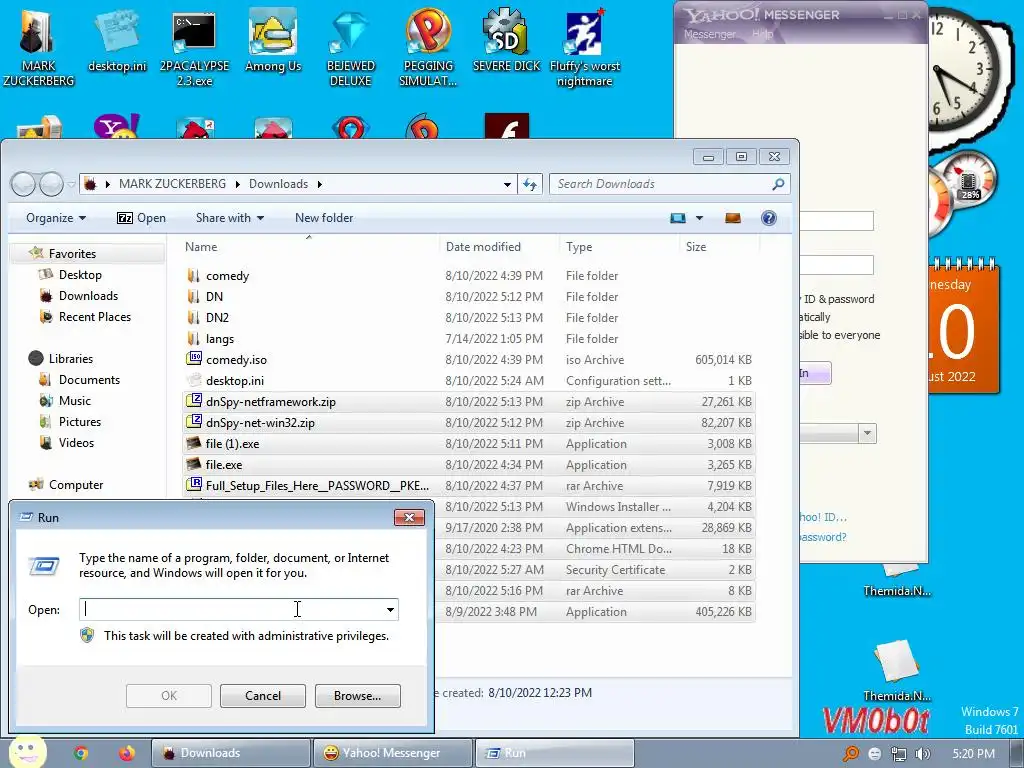Open the Yahoo Messenger status dropdown

[x=867, y=433]
